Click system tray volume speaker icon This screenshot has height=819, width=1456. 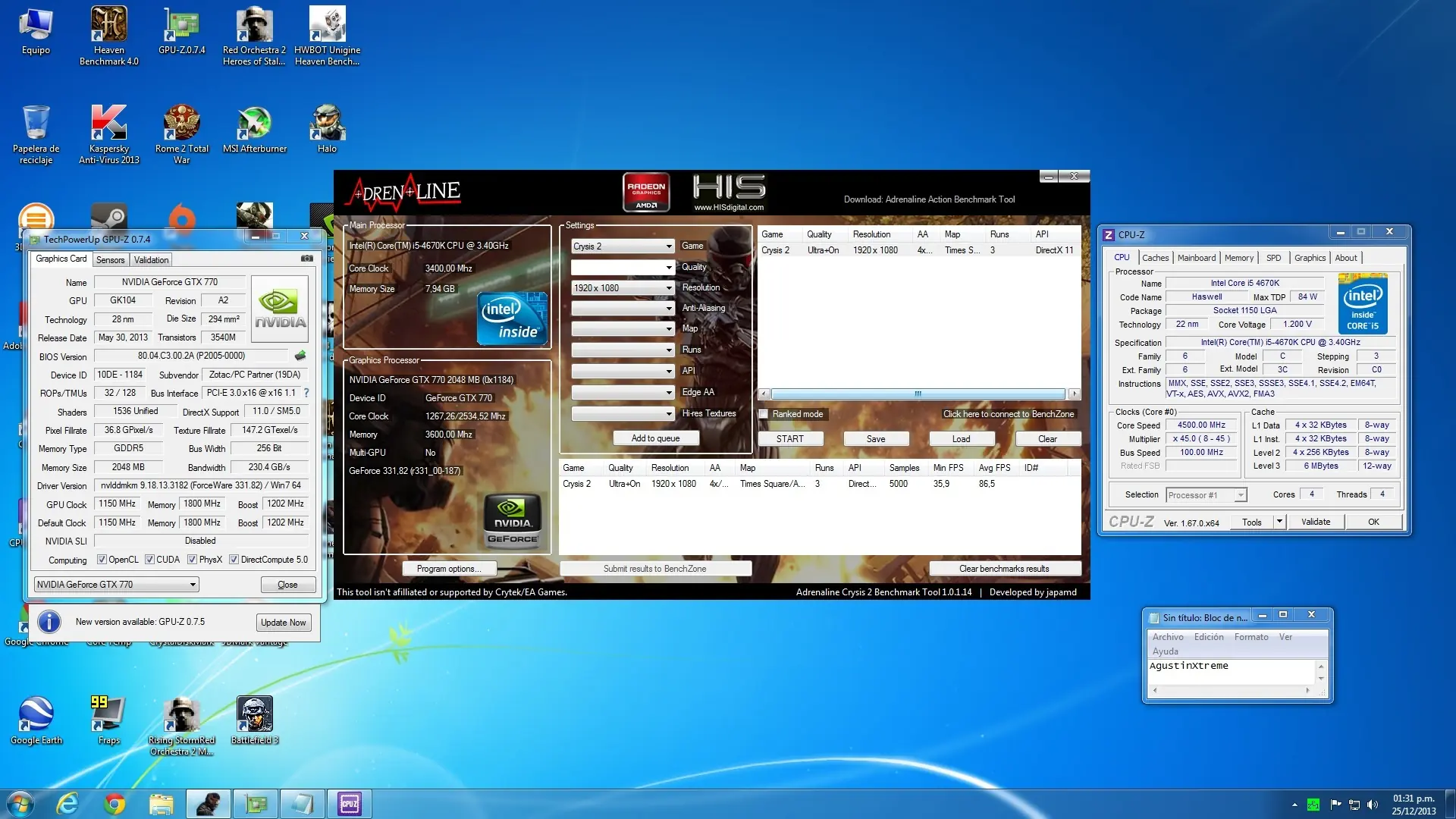tap(1373, 805)
